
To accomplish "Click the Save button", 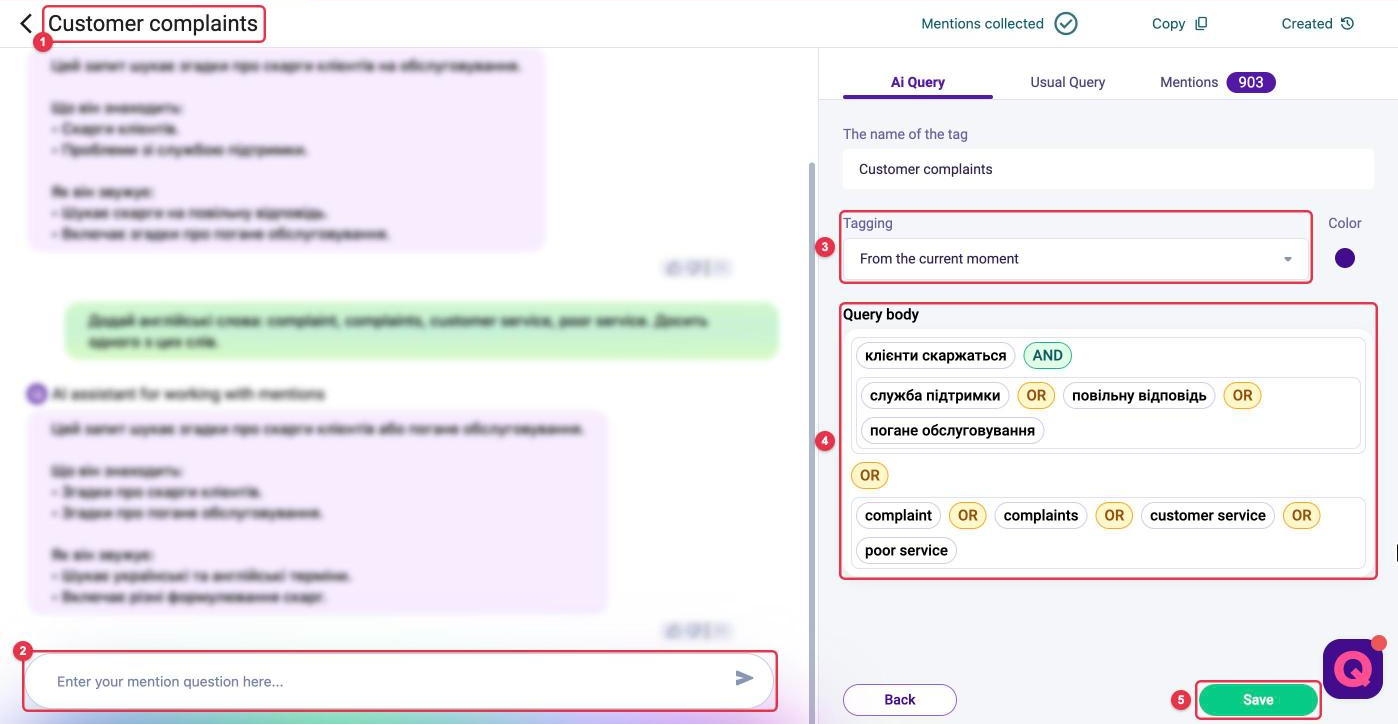I will (1258, 700).
